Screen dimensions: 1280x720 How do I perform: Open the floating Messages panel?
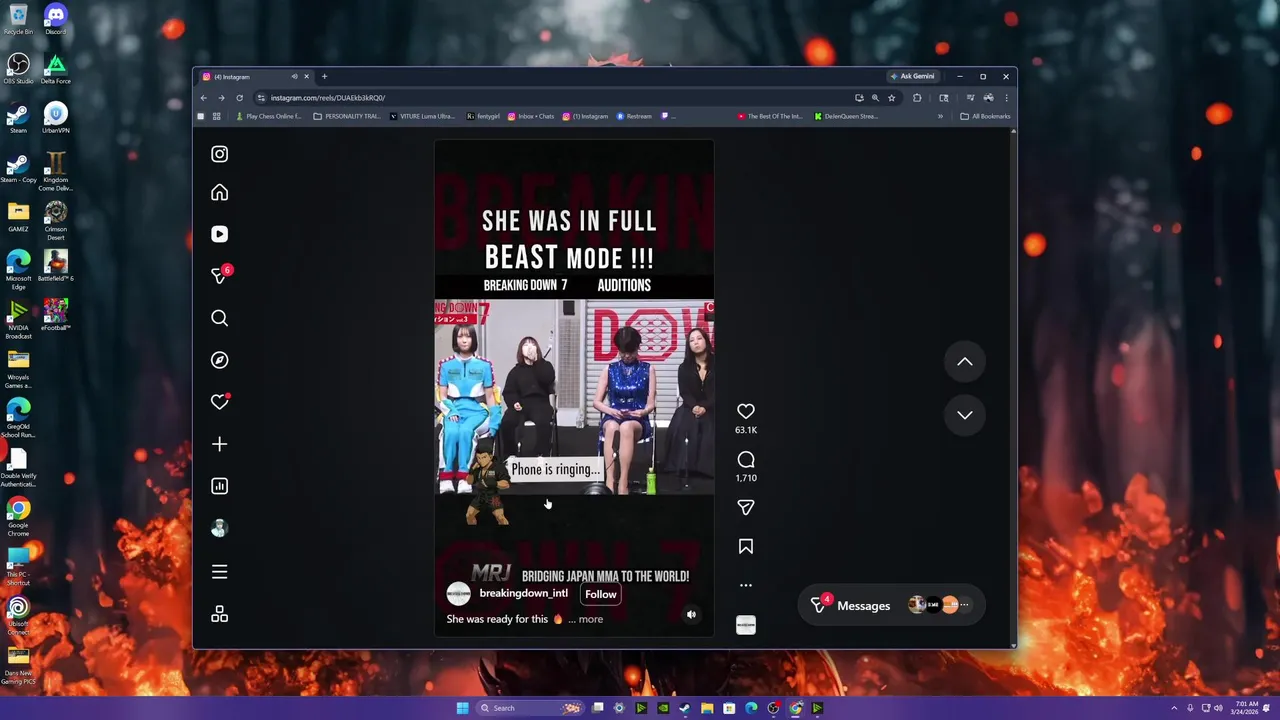tap(891, 605)
